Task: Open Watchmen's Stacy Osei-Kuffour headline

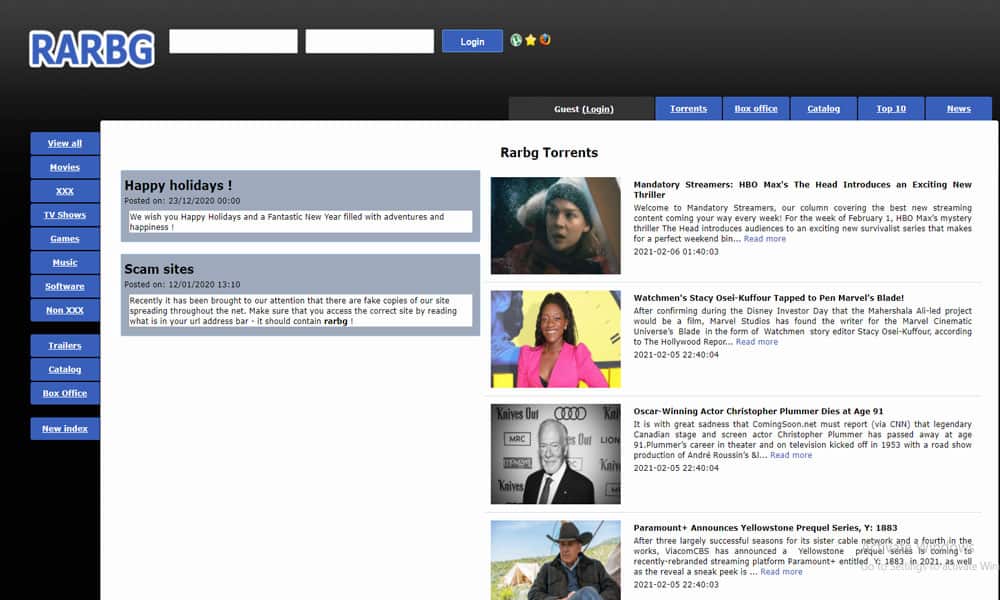Action: pos(768,298)
